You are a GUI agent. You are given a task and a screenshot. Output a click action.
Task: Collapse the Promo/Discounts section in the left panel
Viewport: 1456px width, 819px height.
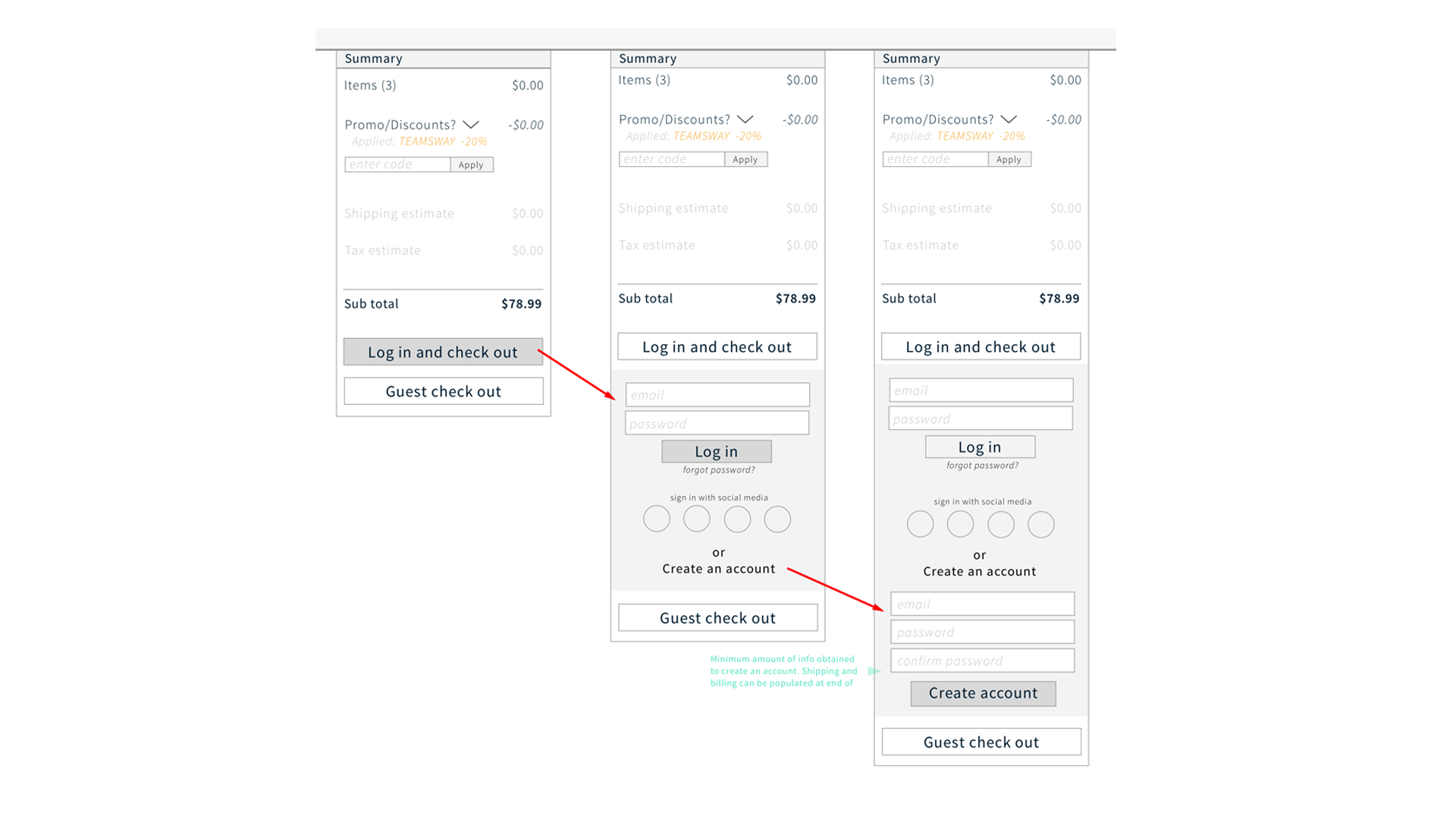[470, 124]
